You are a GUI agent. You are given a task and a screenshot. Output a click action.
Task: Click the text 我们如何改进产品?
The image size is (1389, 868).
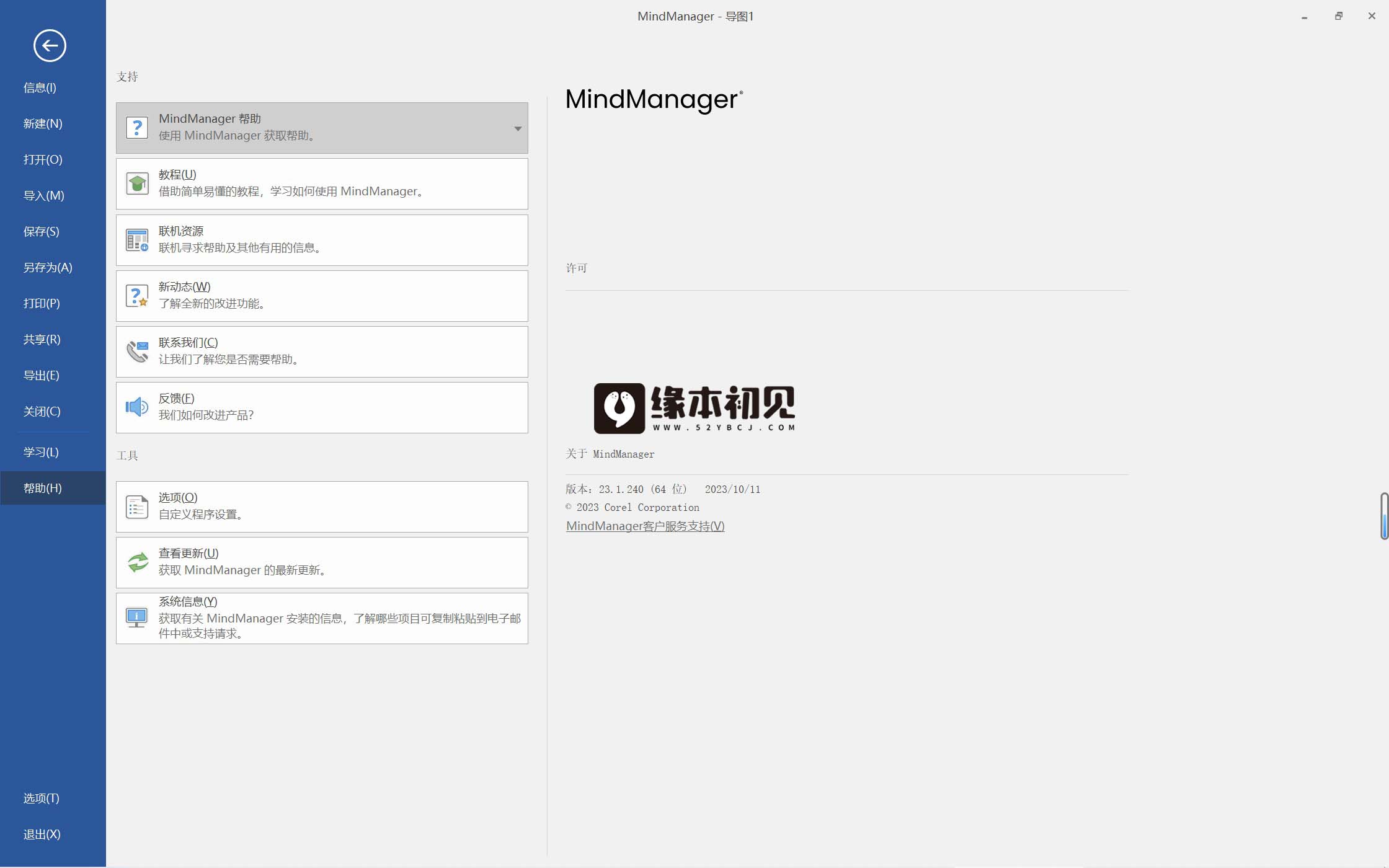(206, 415)
